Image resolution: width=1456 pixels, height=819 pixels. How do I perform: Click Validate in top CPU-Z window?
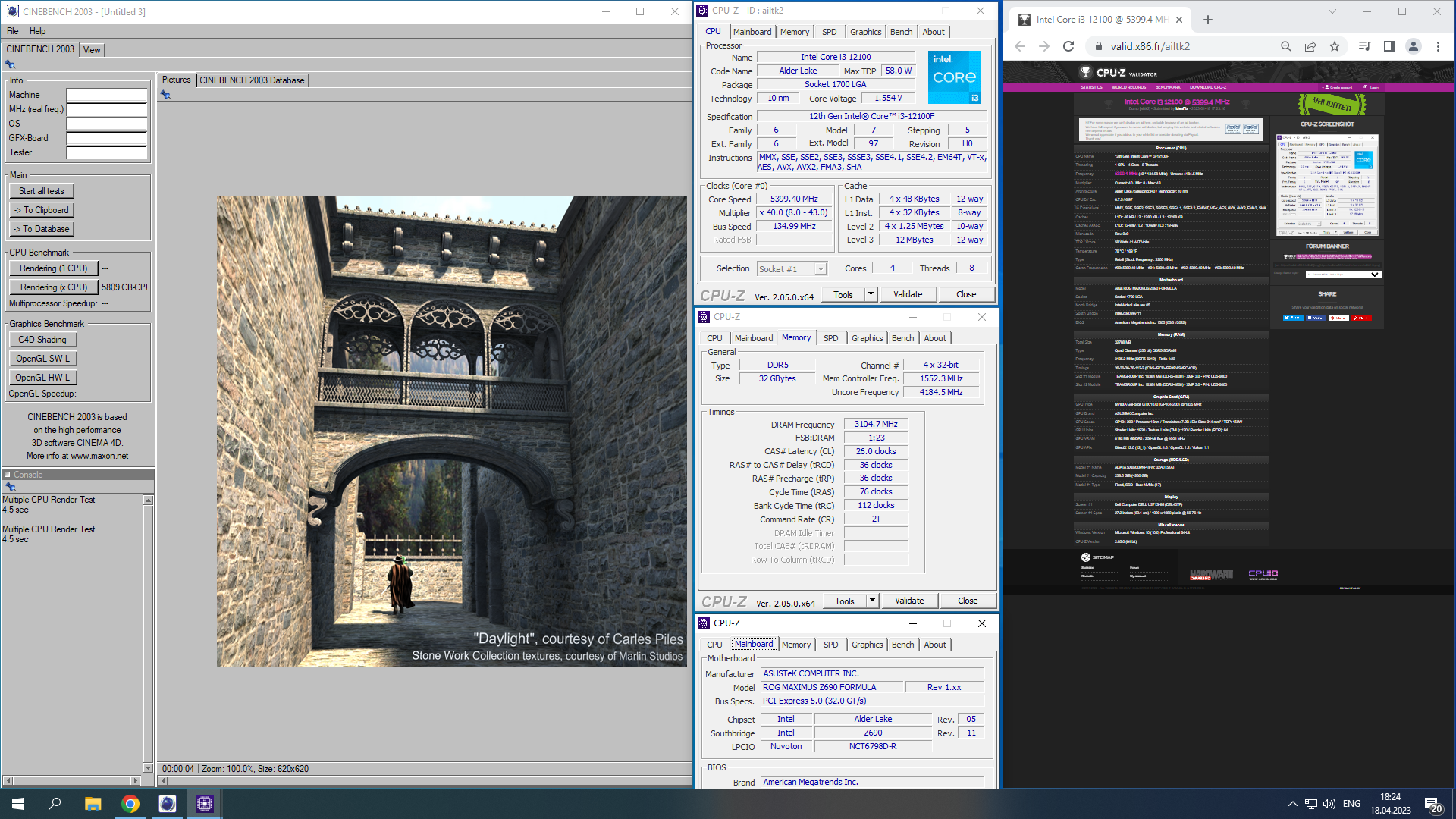pos(908,294)
